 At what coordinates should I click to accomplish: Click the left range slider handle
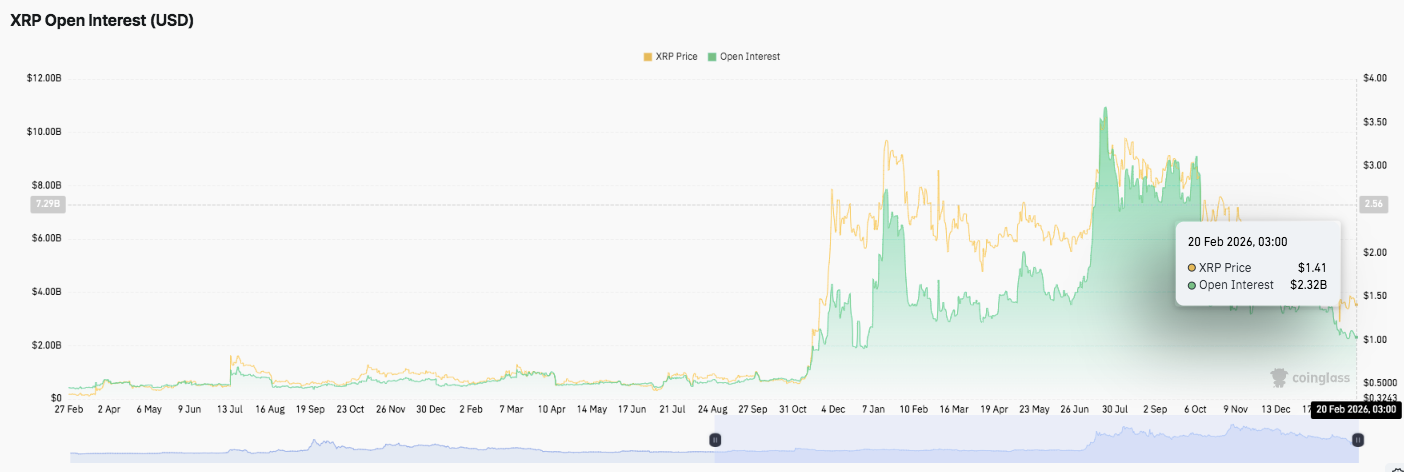715,440
